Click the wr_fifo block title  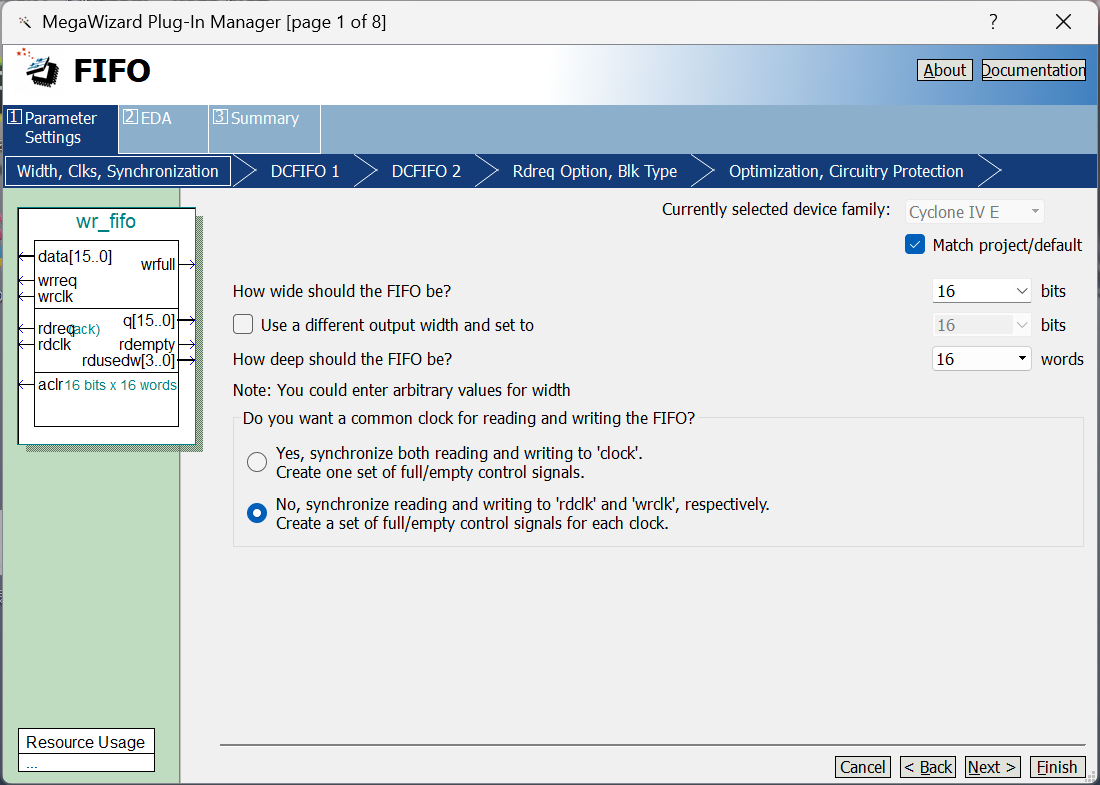click(106, 221)
